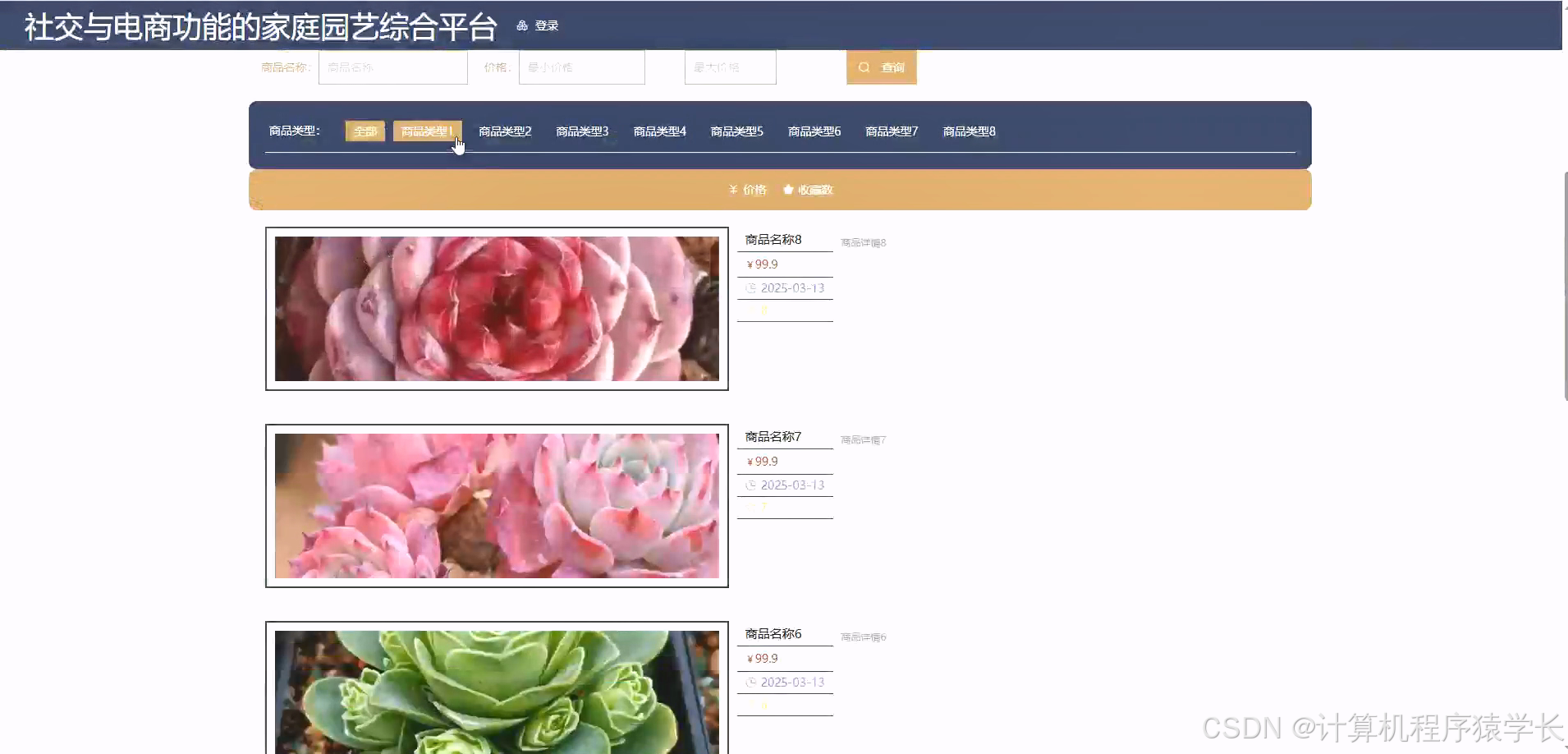Click the clock icon next to 商品名称8's date

[752, 288]
